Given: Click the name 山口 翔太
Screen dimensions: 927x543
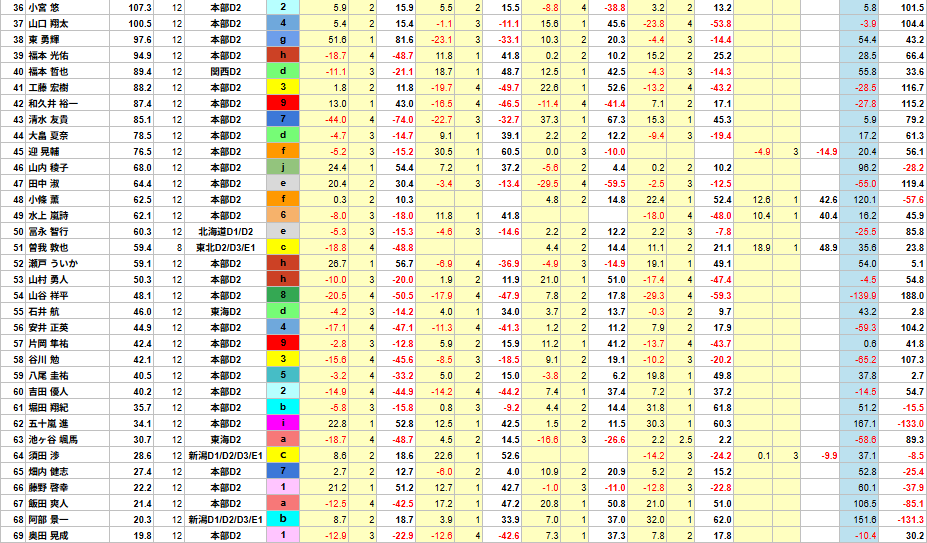Looking at the screenshot, I should 48,24.
